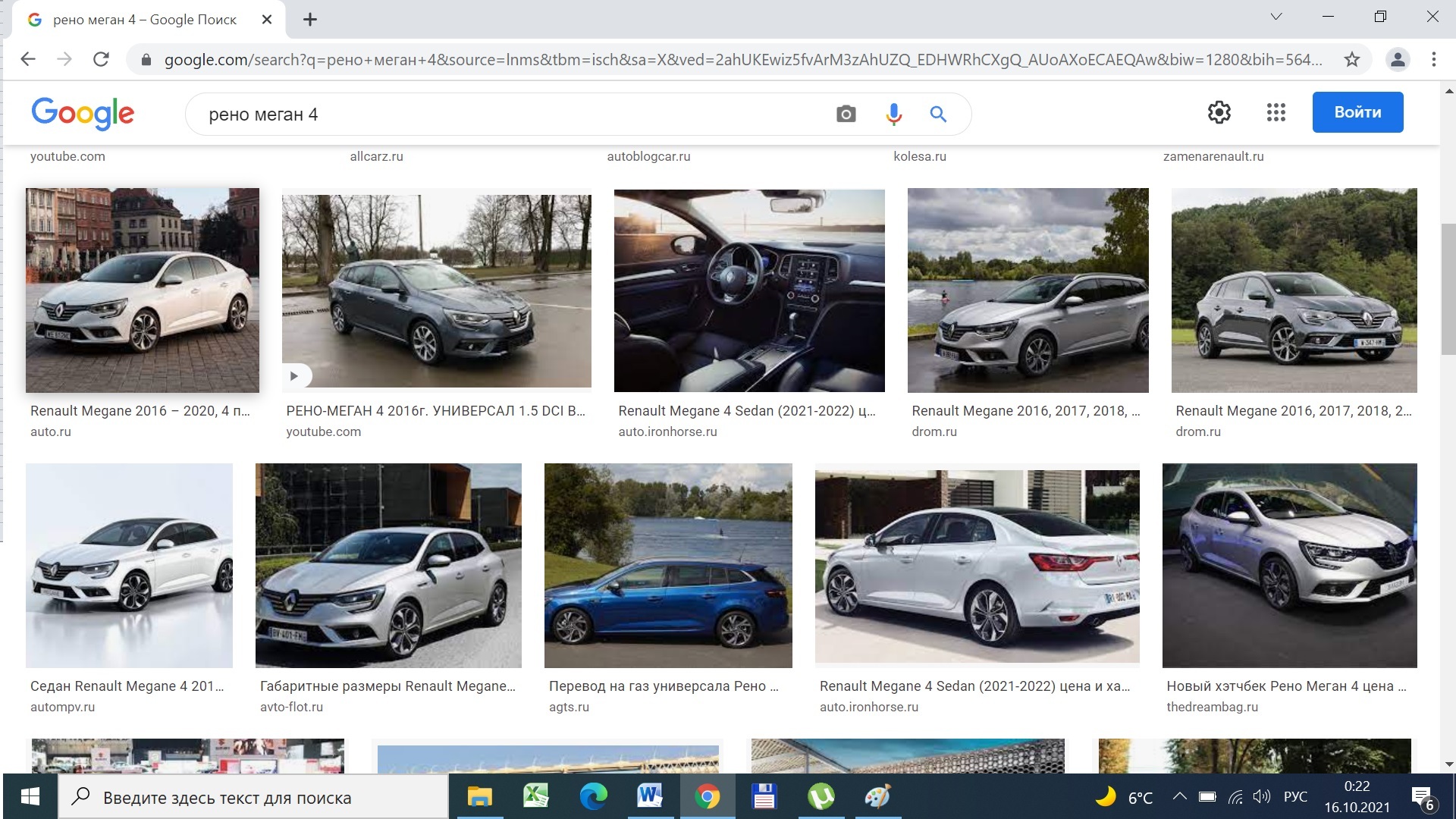Click scrollbar down arrow
1456x819 pixels.
(1448, 764)
